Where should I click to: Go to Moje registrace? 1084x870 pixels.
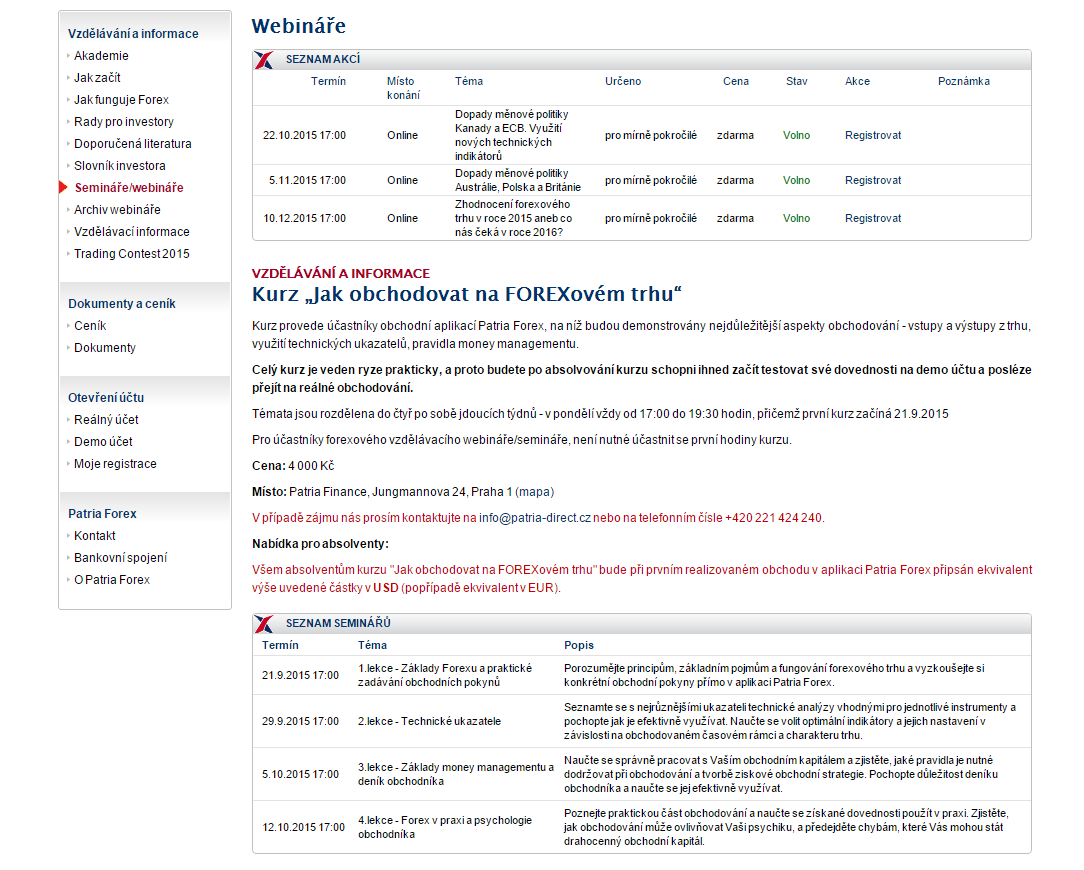115,465
